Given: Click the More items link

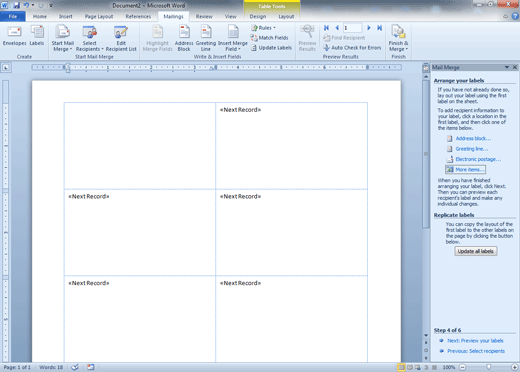Looking at the screenshot, I should [466, 170].
